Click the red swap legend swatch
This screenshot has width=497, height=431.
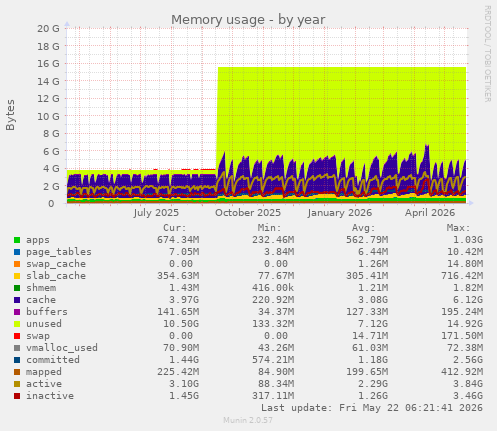[x=17, y=336]
